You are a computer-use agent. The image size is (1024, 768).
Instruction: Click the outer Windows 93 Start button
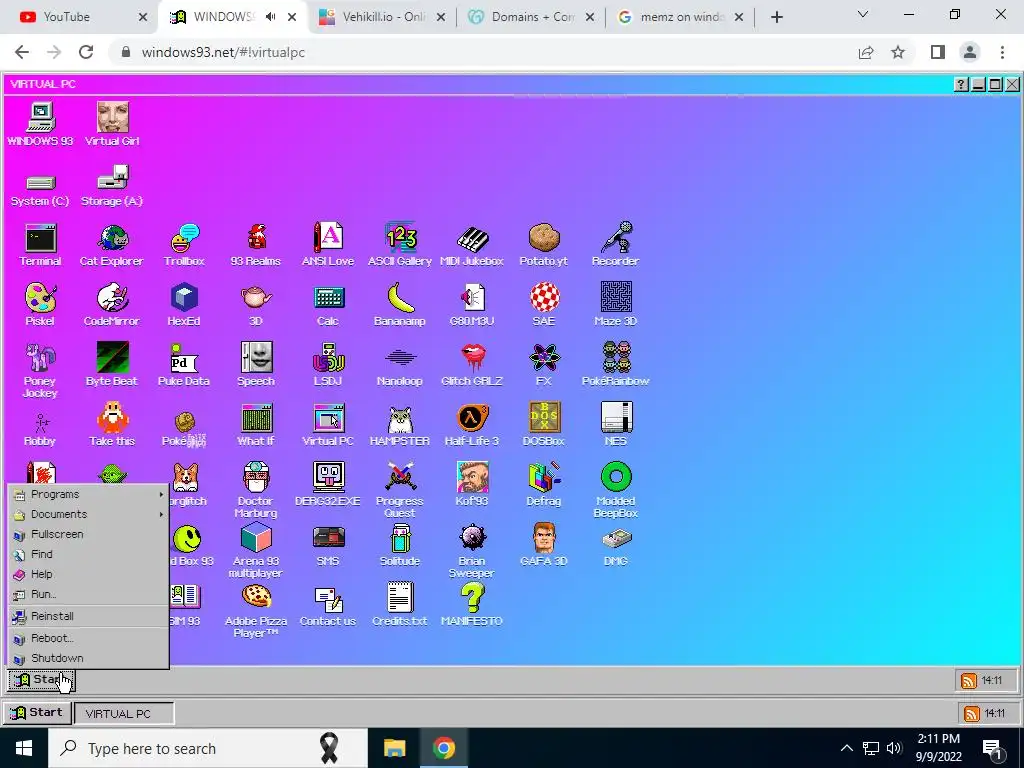pyautogui.click(x=37, y=712)
